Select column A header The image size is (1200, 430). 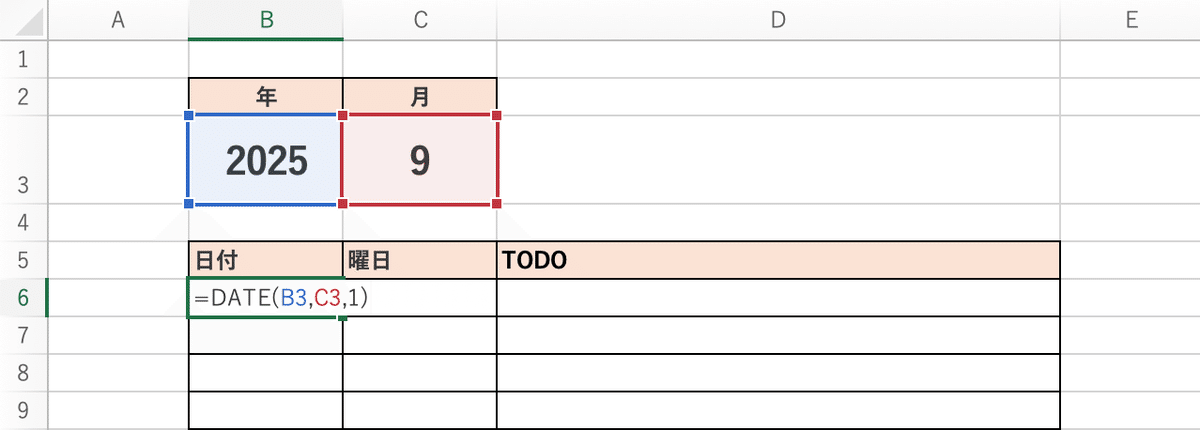point(117,20)
